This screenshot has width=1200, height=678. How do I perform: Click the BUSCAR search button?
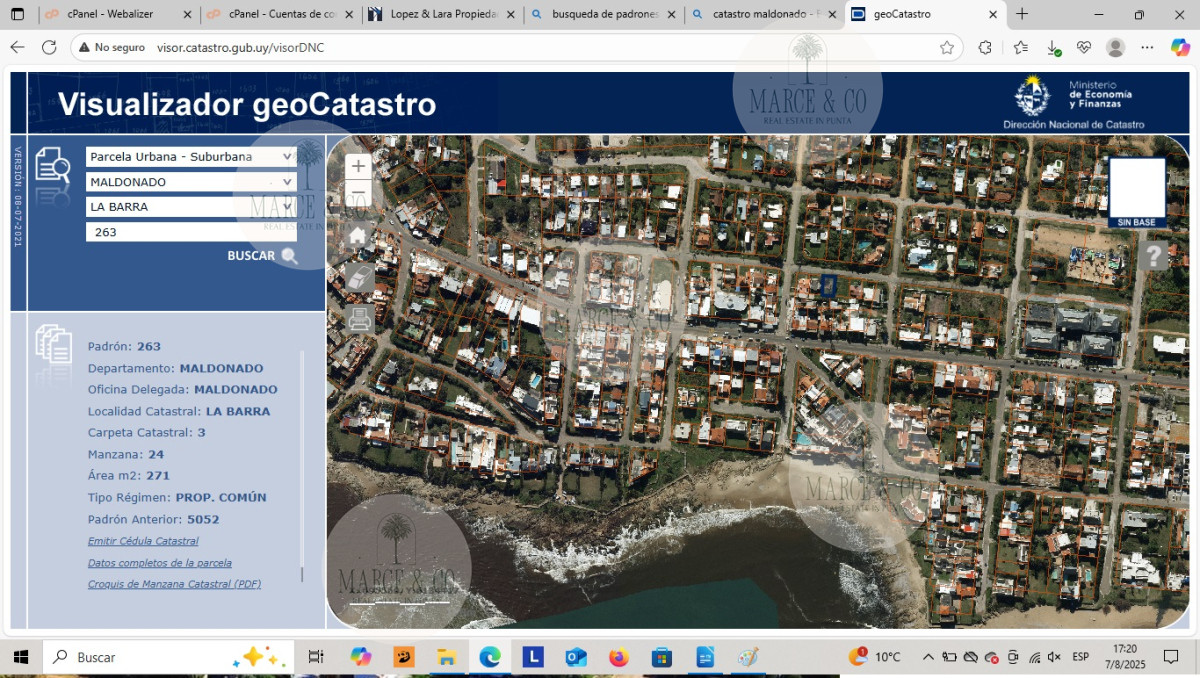262,256
